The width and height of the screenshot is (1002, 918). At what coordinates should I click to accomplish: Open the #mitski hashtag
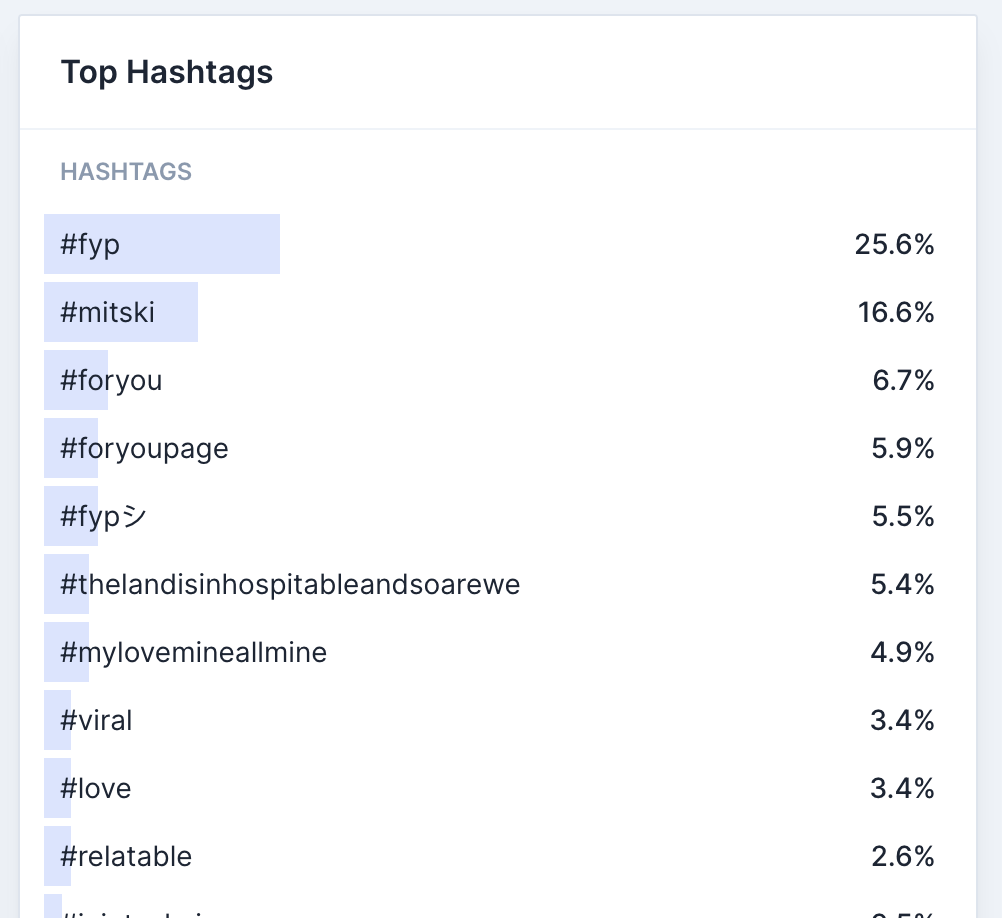[108, 312]
